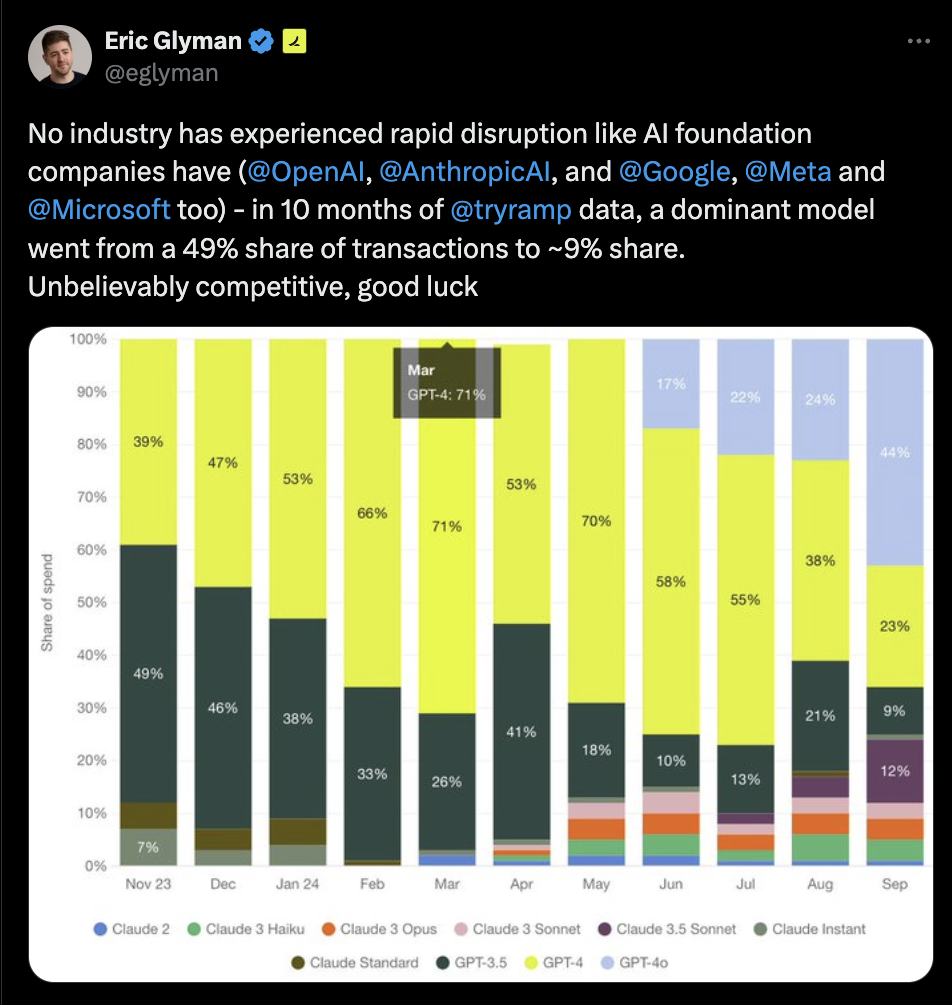The height and width of the screenshot is (1005, 952).
Task: Click the Claude 3 Haiku legend marker
Action: point(194,929)
